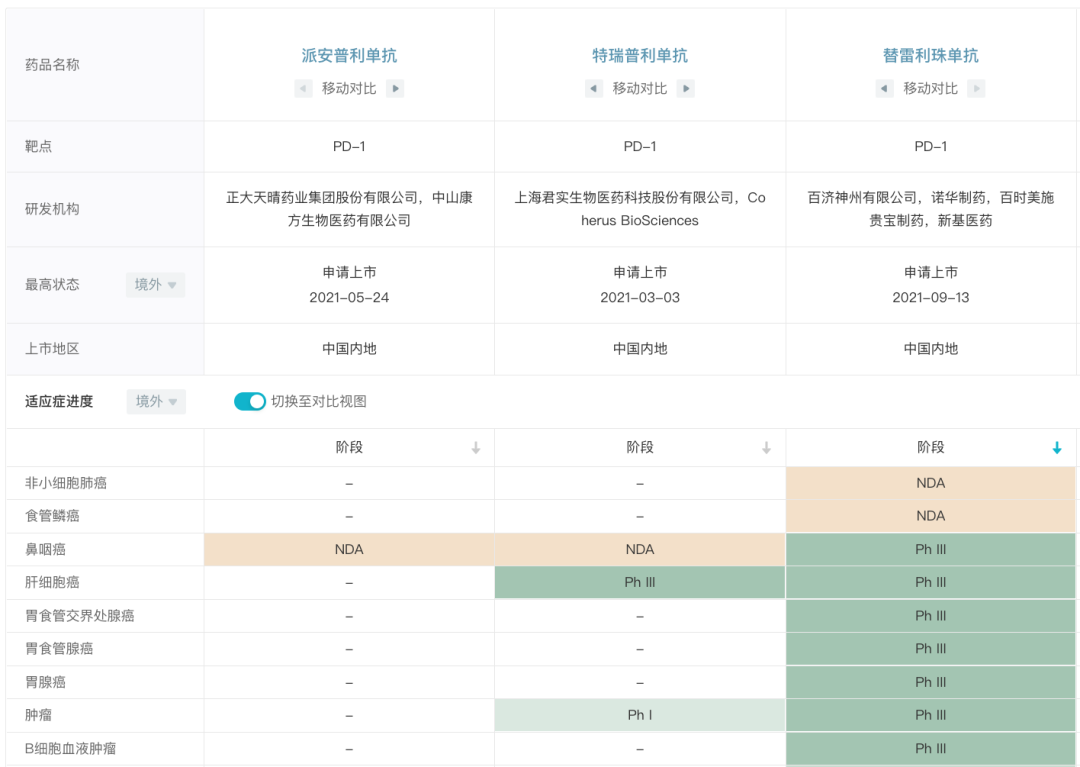Click left move arrow under 替雷利珠单抗
The width and height of the screenshot is (1080, 767).
click(x=885, y=89)
